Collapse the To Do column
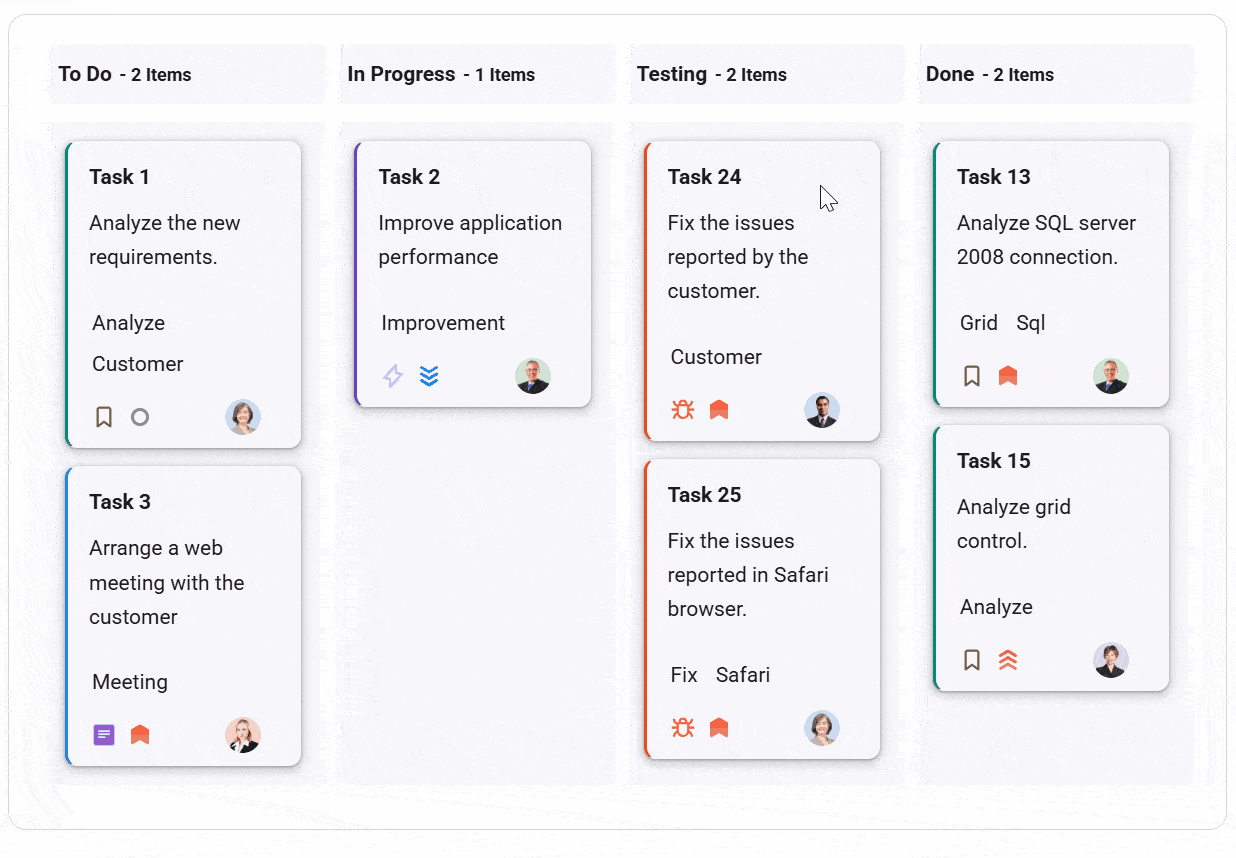The image size is (1236, 858). point(187,74)
